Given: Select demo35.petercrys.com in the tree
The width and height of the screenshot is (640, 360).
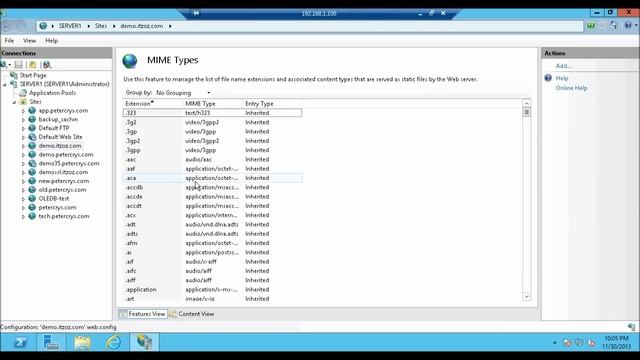Looking at the screenshot, I should coord(69,163).
